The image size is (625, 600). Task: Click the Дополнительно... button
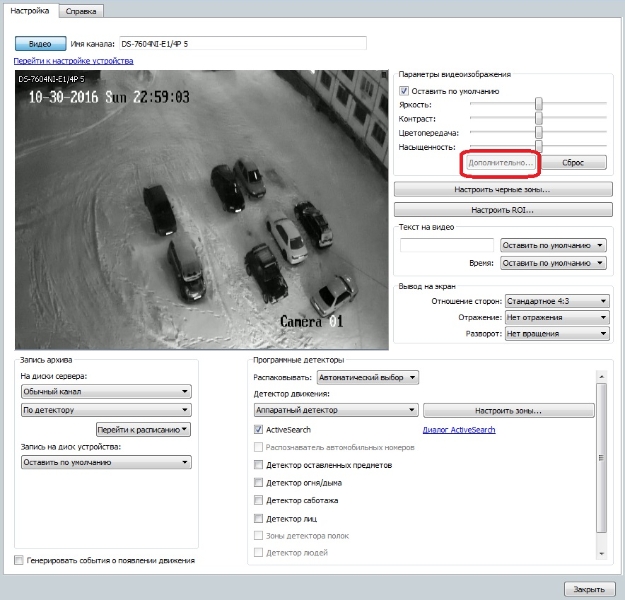(501, 163)
